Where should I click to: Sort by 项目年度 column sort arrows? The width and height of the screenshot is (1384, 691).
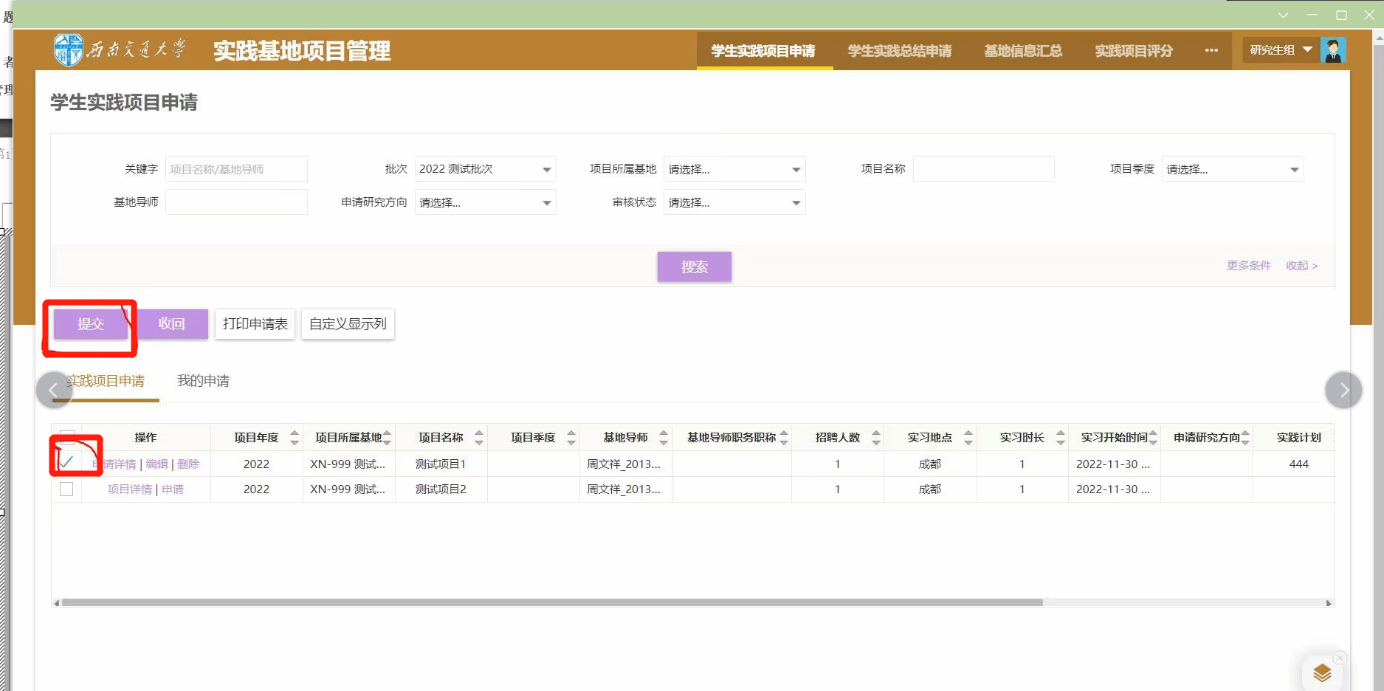pos(294,438)
